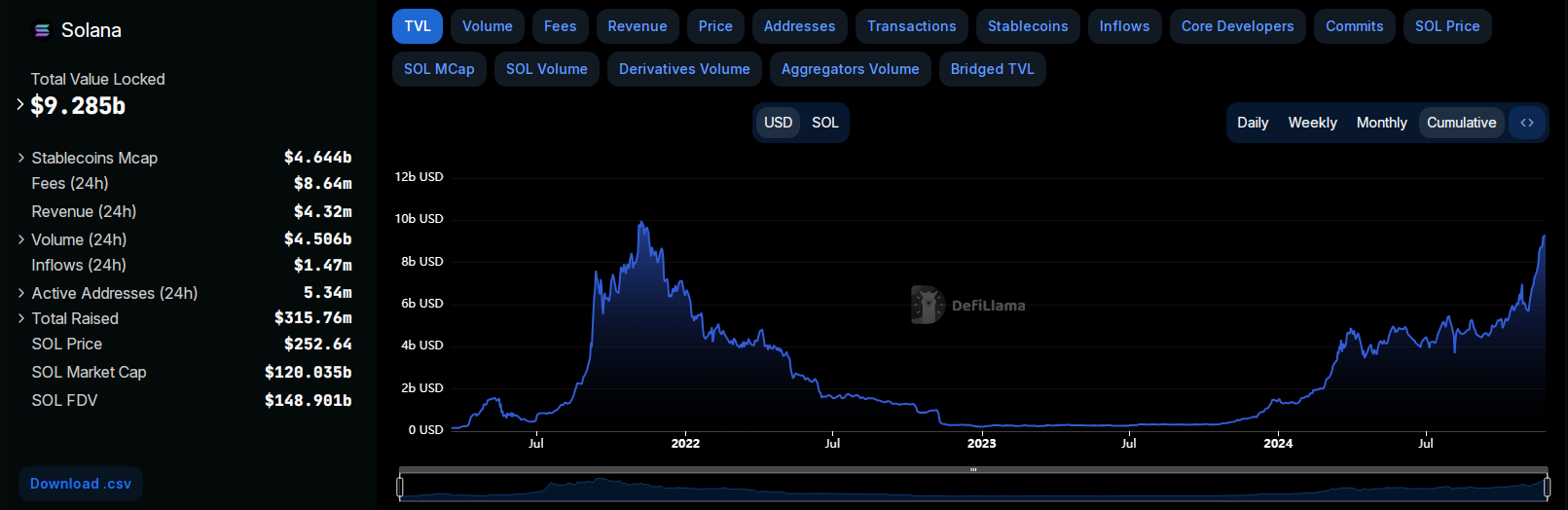Click right handle of range slider
This screenshot has height=510, width=1568.
(x=1547, y=487)
